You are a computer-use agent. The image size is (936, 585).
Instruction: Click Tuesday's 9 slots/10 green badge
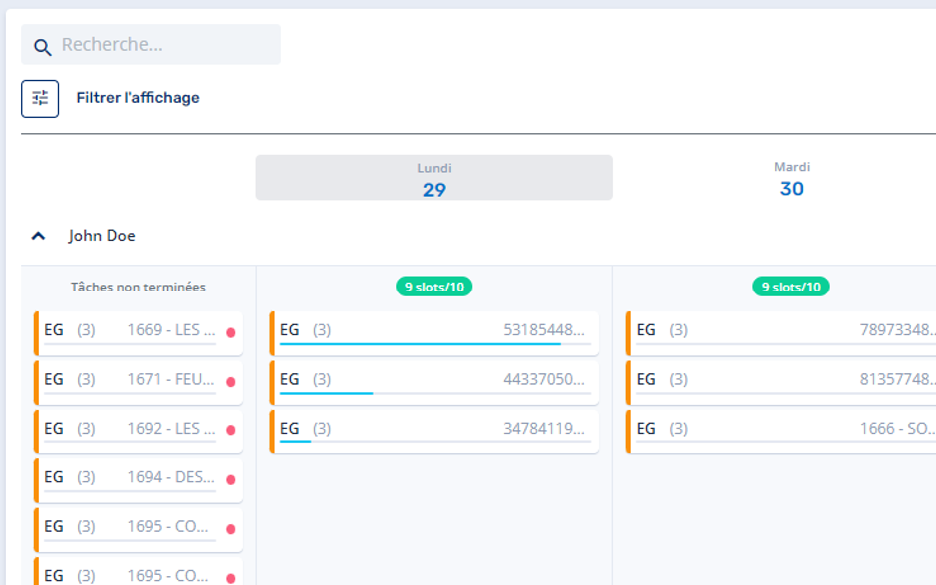tap(790, 287)
